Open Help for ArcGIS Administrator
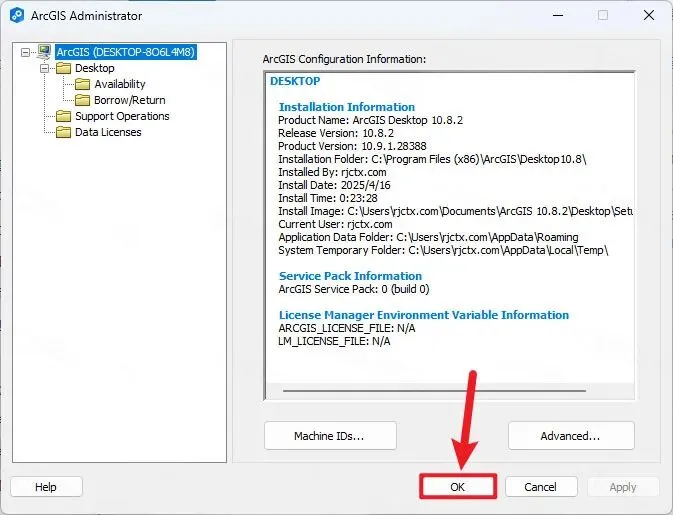Image resolution: width=673 pixels, height=515 pixels. pos(46,487)
